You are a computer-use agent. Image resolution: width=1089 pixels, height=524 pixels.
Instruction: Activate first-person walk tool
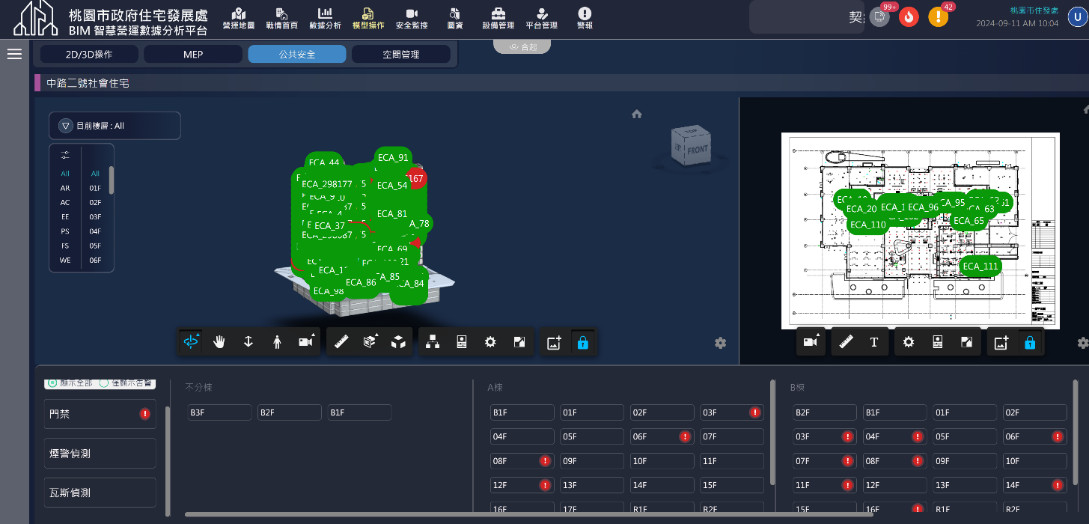point(277,342)
